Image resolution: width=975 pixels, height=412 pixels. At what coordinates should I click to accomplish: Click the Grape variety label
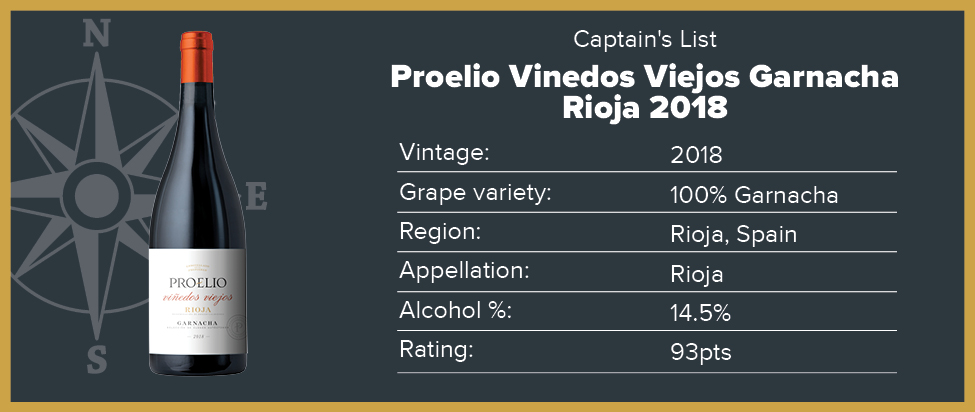pyautogui.click(x=476, y=193)
